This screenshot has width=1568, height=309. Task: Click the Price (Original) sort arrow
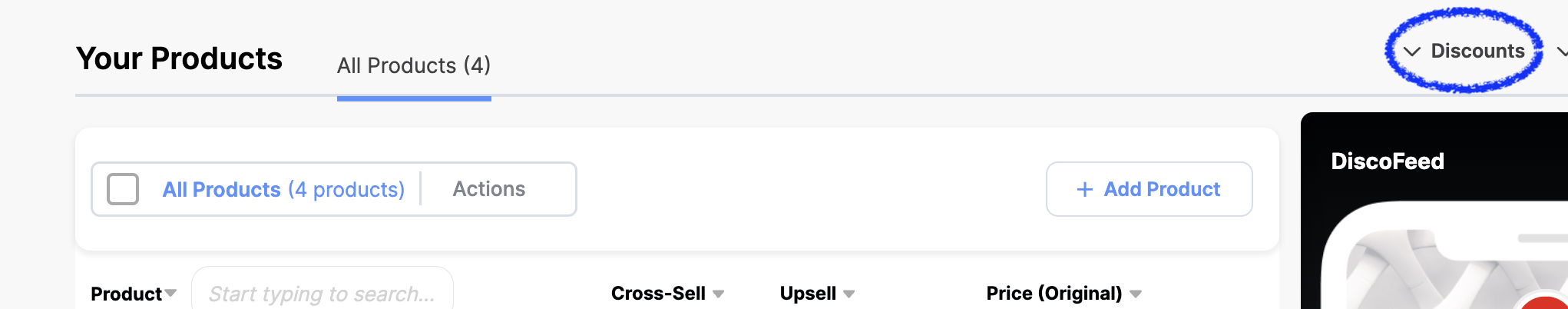[1136, 294]
